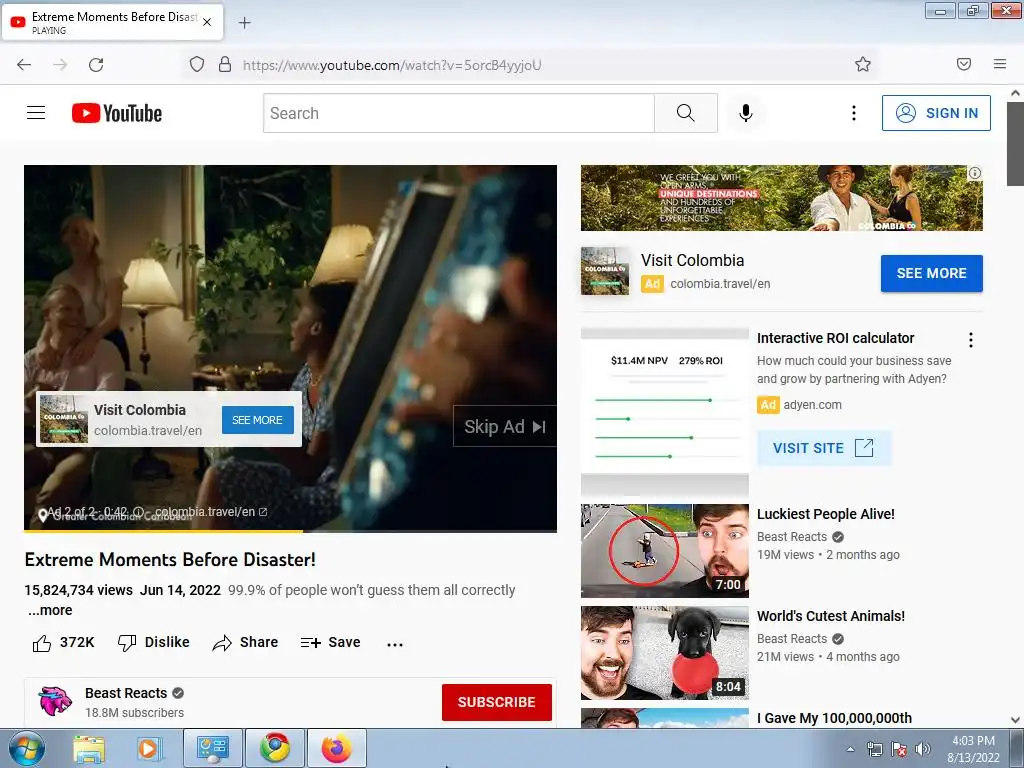The image size is (1024, 768).
Task: Show hidden system tray icons
Action: [850, 749]
